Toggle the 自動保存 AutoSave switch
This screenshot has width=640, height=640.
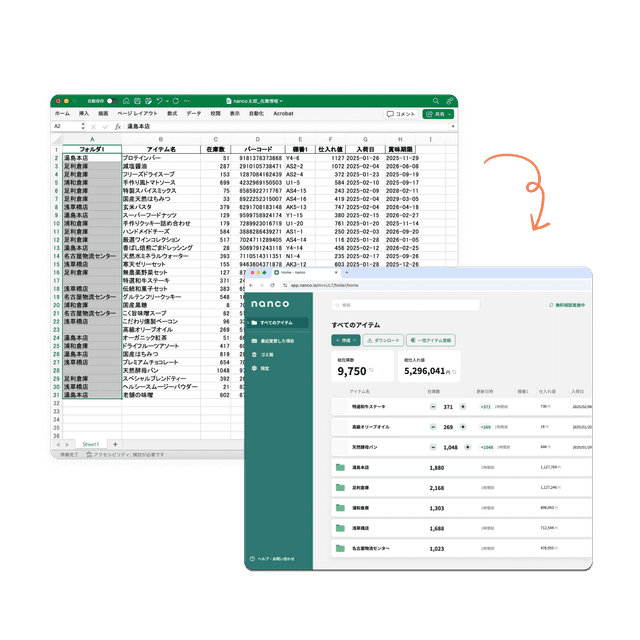112,101
